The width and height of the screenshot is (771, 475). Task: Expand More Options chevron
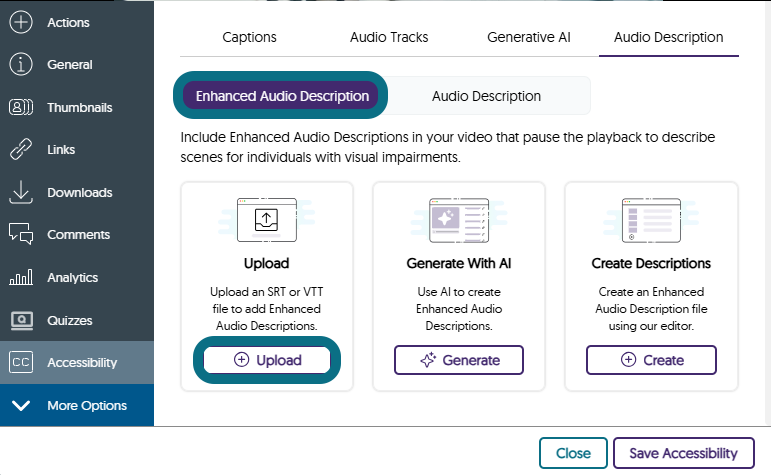click(x=21, y=406)
